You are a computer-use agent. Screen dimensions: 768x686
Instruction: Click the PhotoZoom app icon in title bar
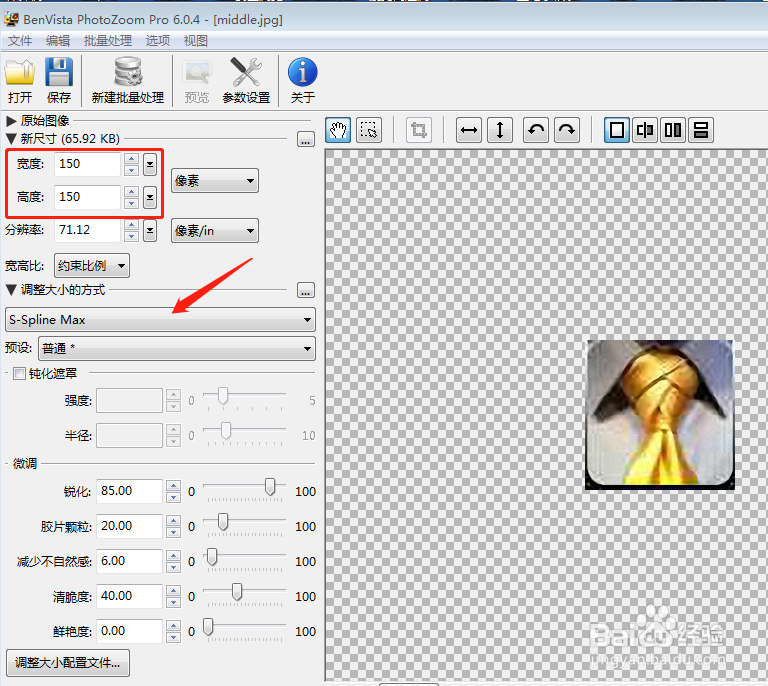pyautogui.click(x=11, y=20)
